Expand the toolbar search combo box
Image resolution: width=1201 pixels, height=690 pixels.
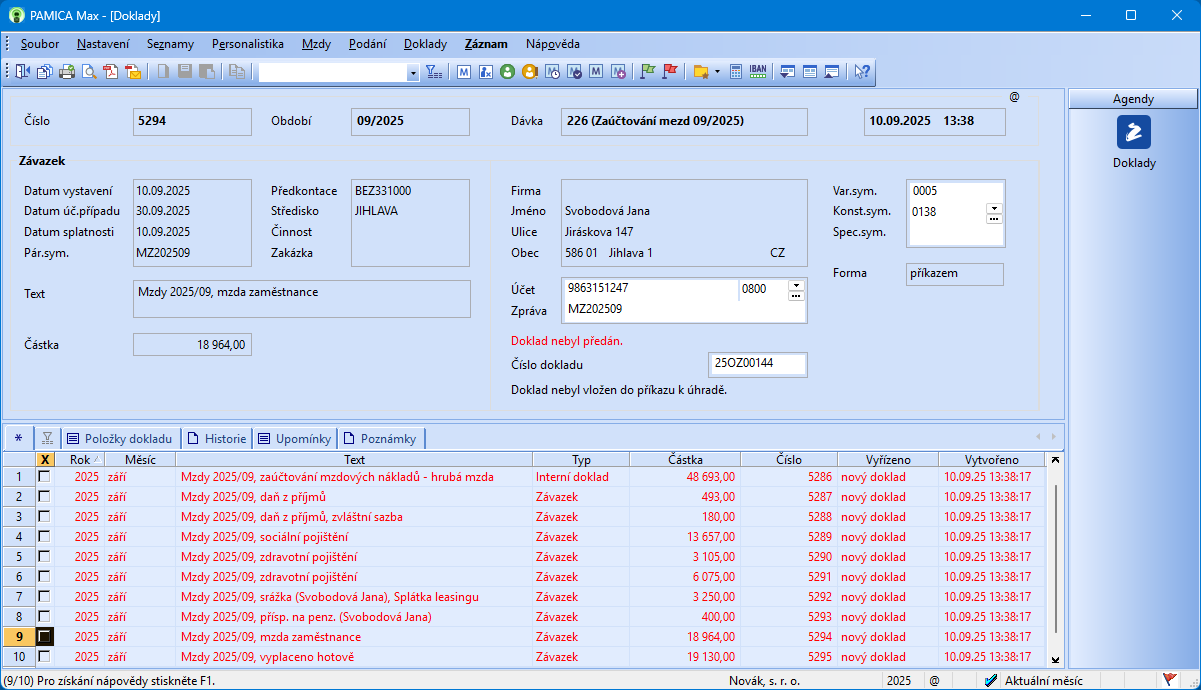(x=413, y=73)
